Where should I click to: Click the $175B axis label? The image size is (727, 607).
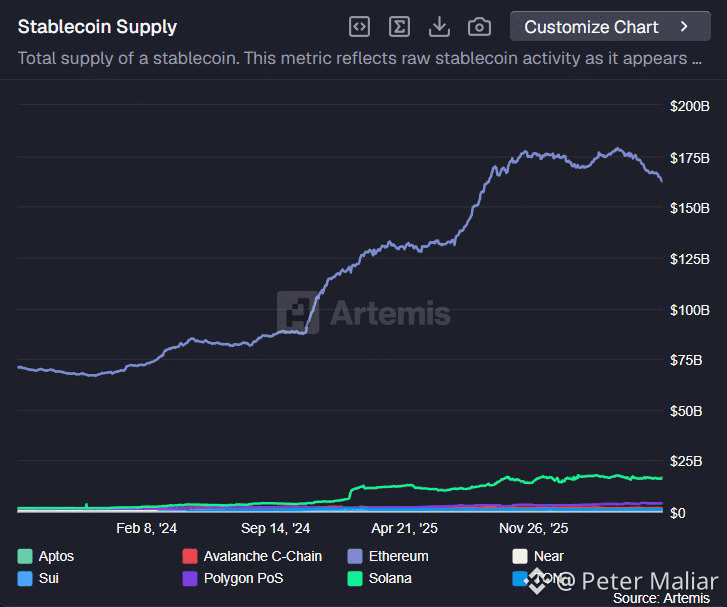pyautogui.click(x=689, y=158)
